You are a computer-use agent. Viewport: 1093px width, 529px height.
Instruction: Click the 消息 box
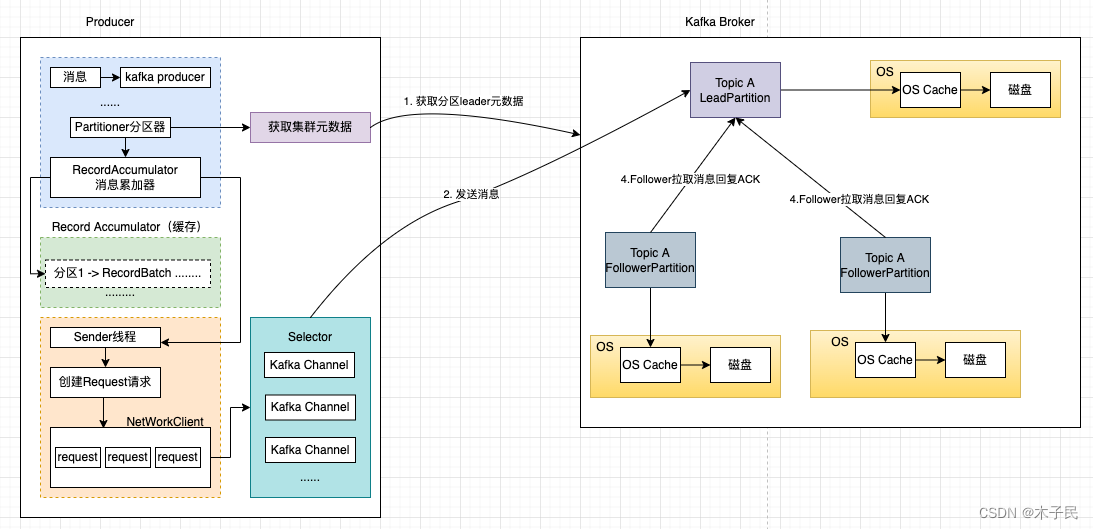pos(75,77)
